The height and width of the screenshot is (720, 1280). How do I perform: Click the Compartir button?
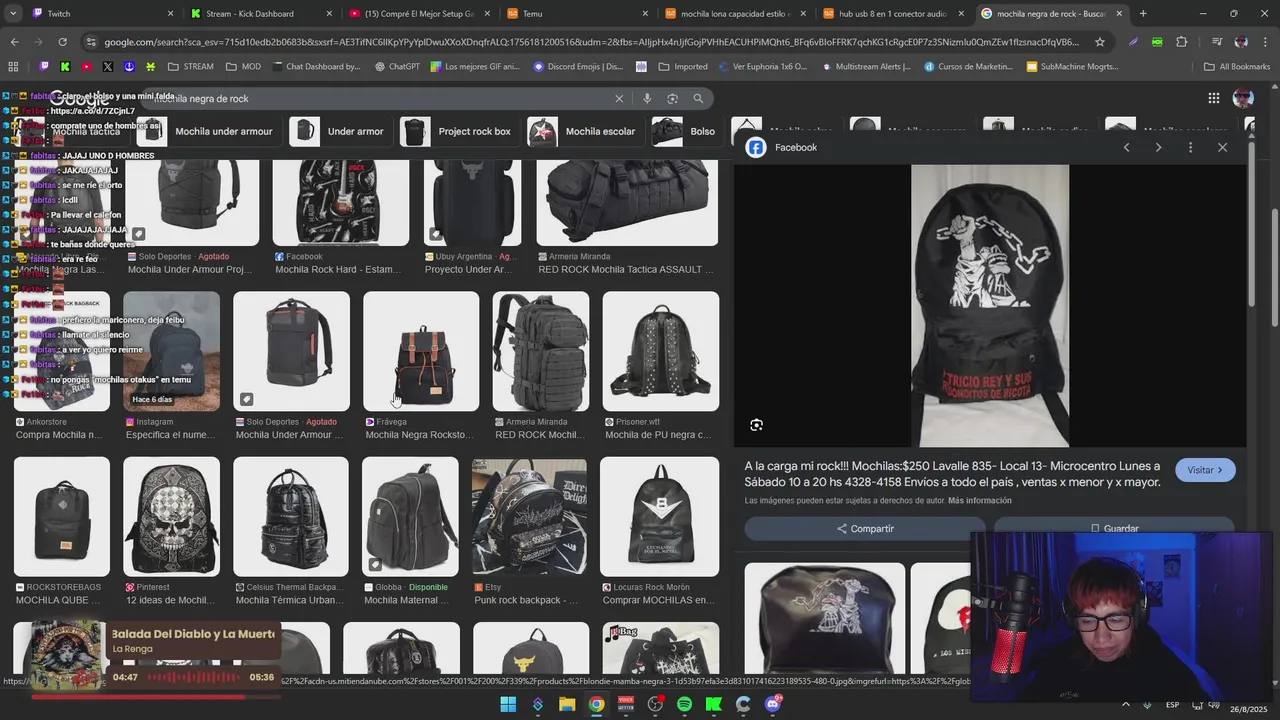(x=865, y=528)
